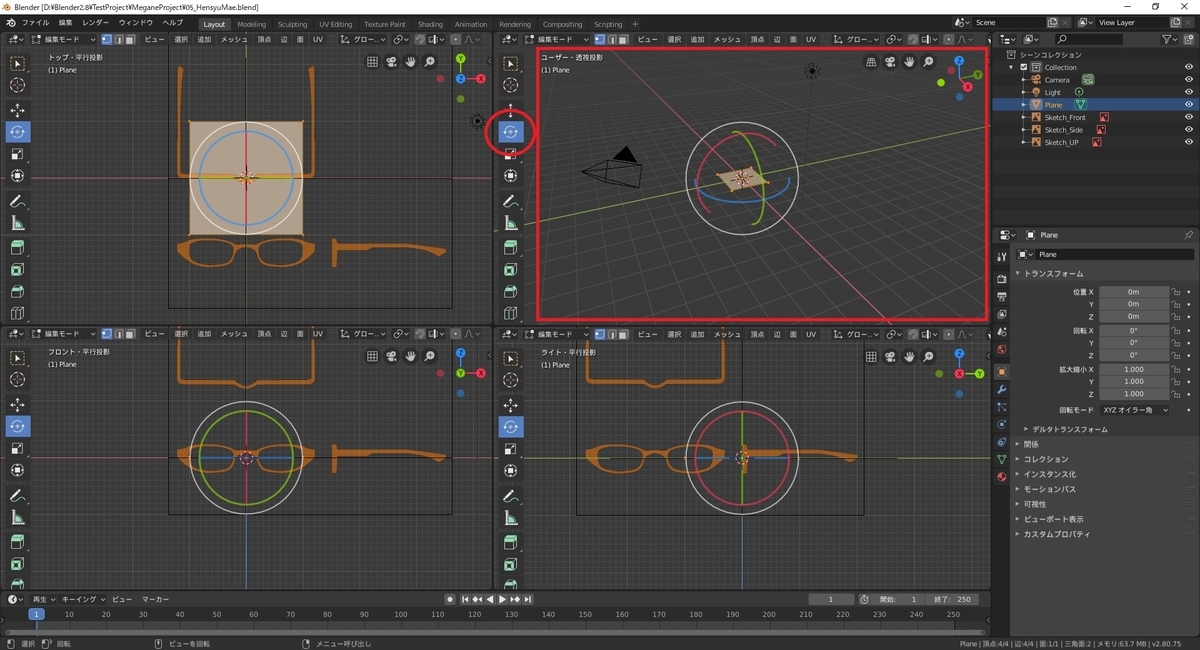Click frame 100 on the timeline ruler
Screen dimensions: 1200x650
400,614
